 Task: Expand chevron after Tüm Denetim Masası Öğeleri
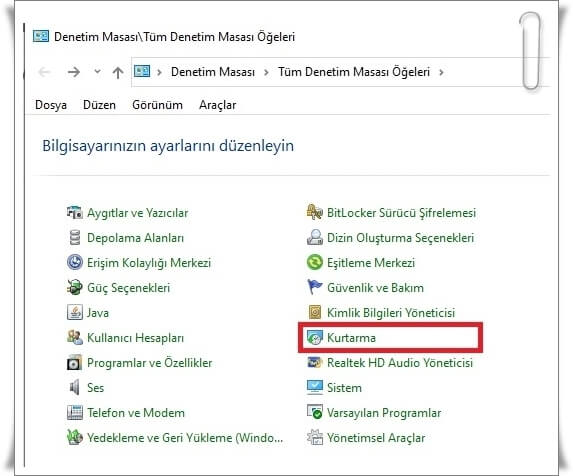[x=441, y=72]
